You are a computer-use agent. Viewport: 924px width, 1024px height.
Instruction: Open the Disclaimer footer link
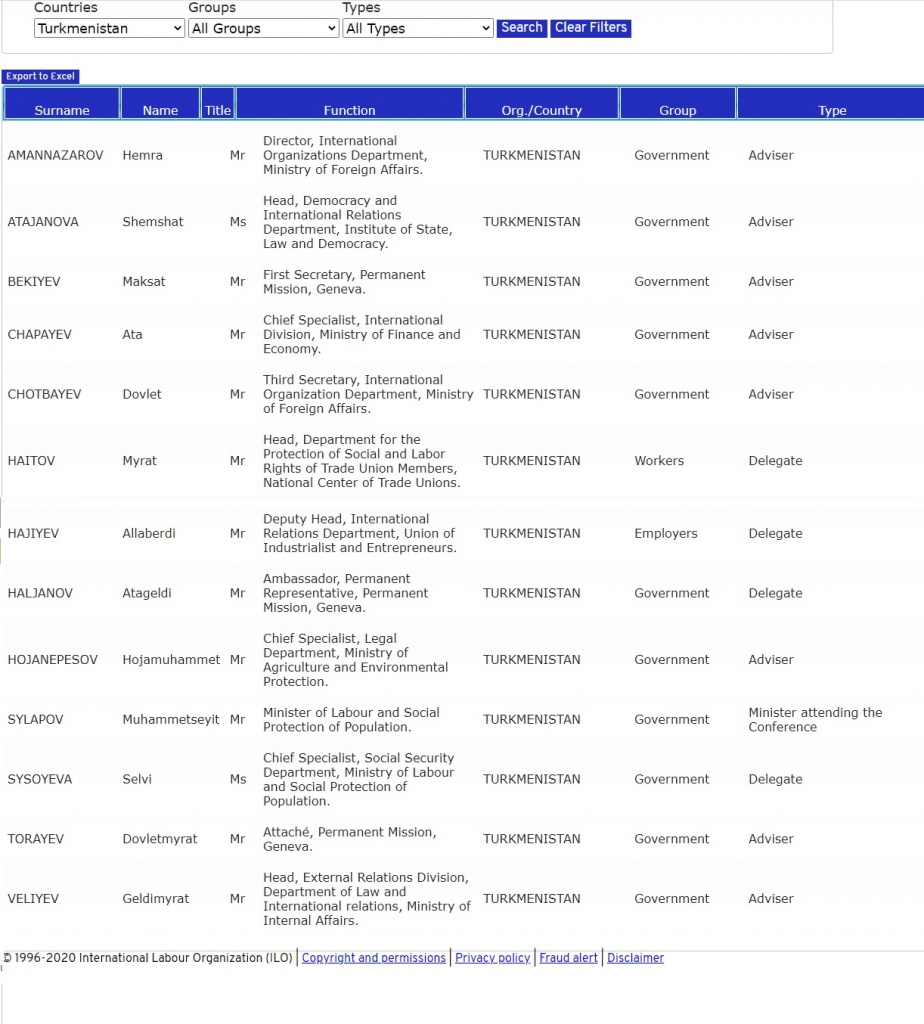click(635, 958)
